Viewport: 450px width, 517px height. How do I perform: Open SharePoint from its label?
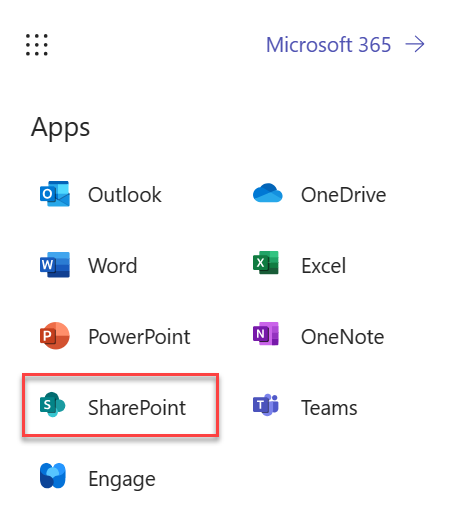pos(137,408)
